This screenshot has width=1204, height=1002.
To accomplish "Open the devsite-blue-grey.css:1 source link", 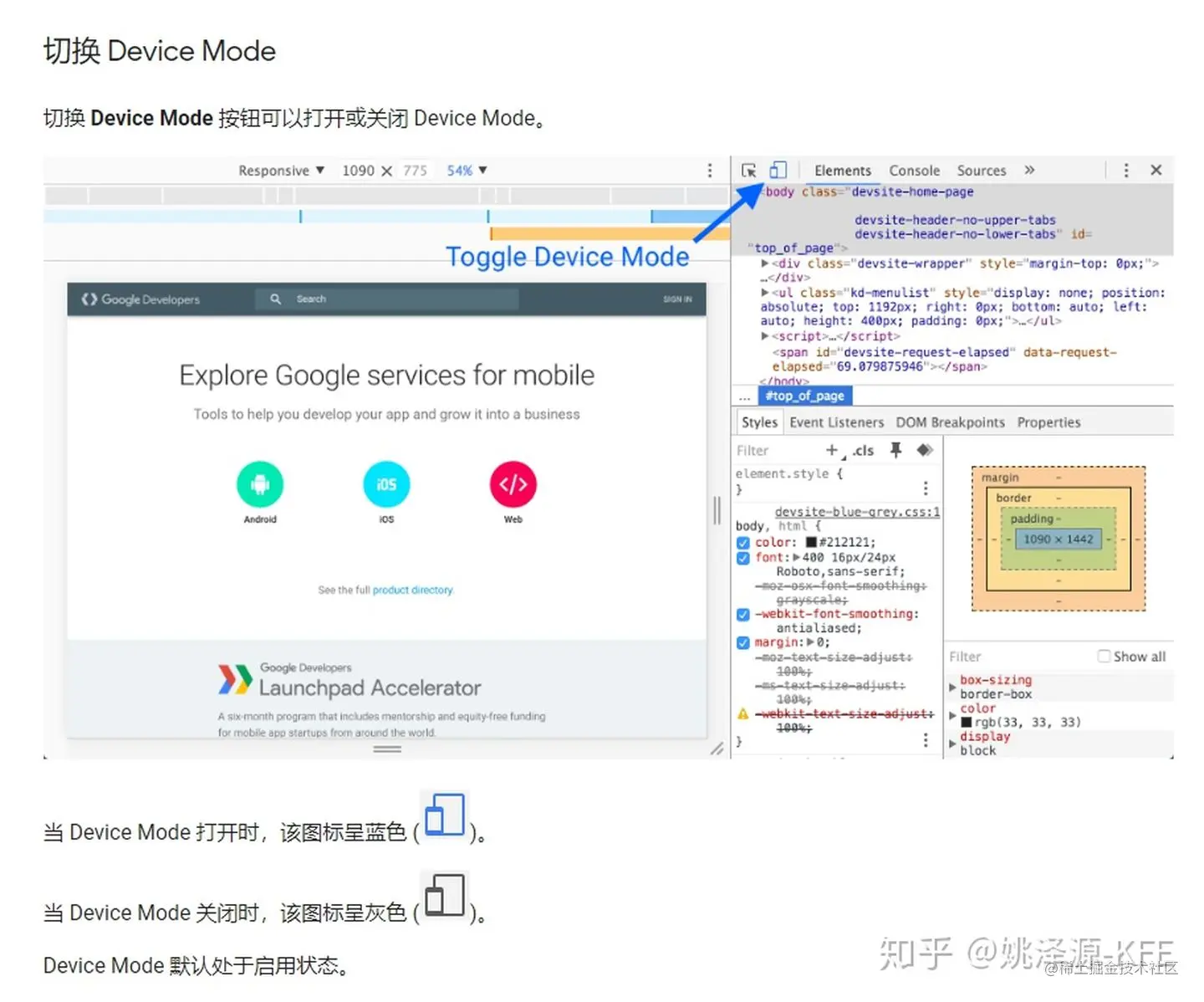I will (x=857, y=512).
